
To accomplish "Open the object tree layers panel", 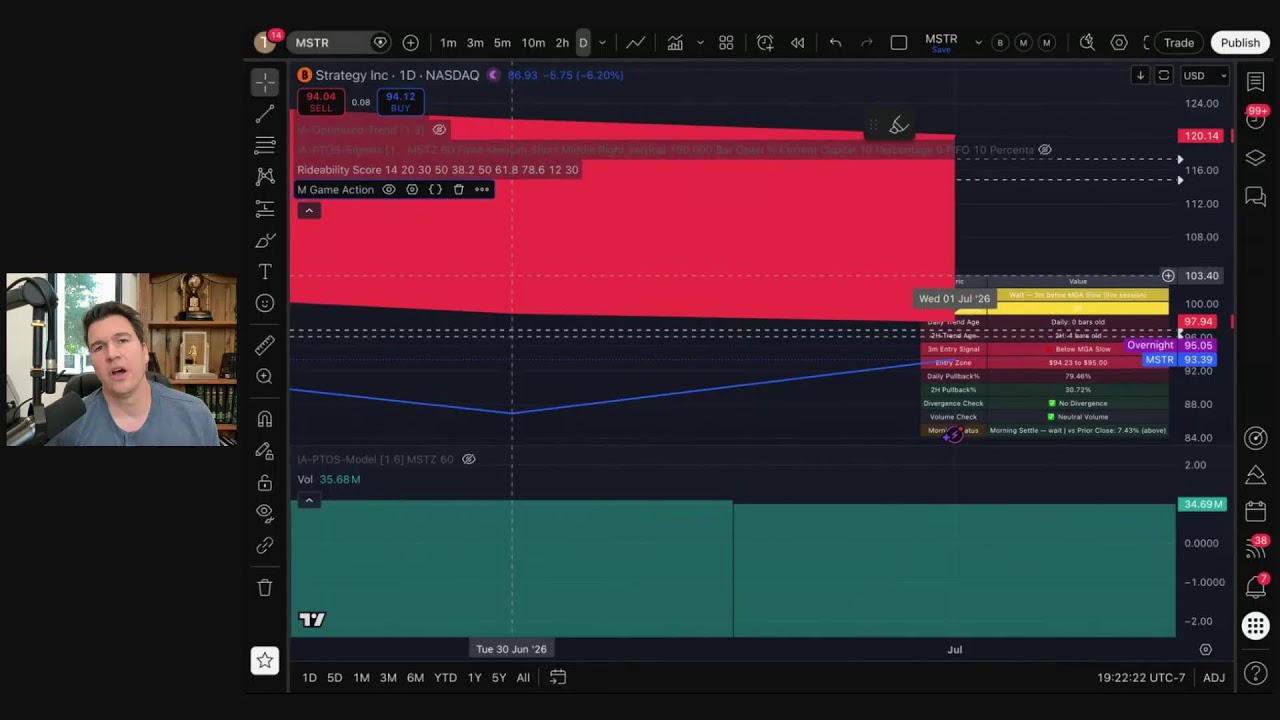I will [1256, 158].
